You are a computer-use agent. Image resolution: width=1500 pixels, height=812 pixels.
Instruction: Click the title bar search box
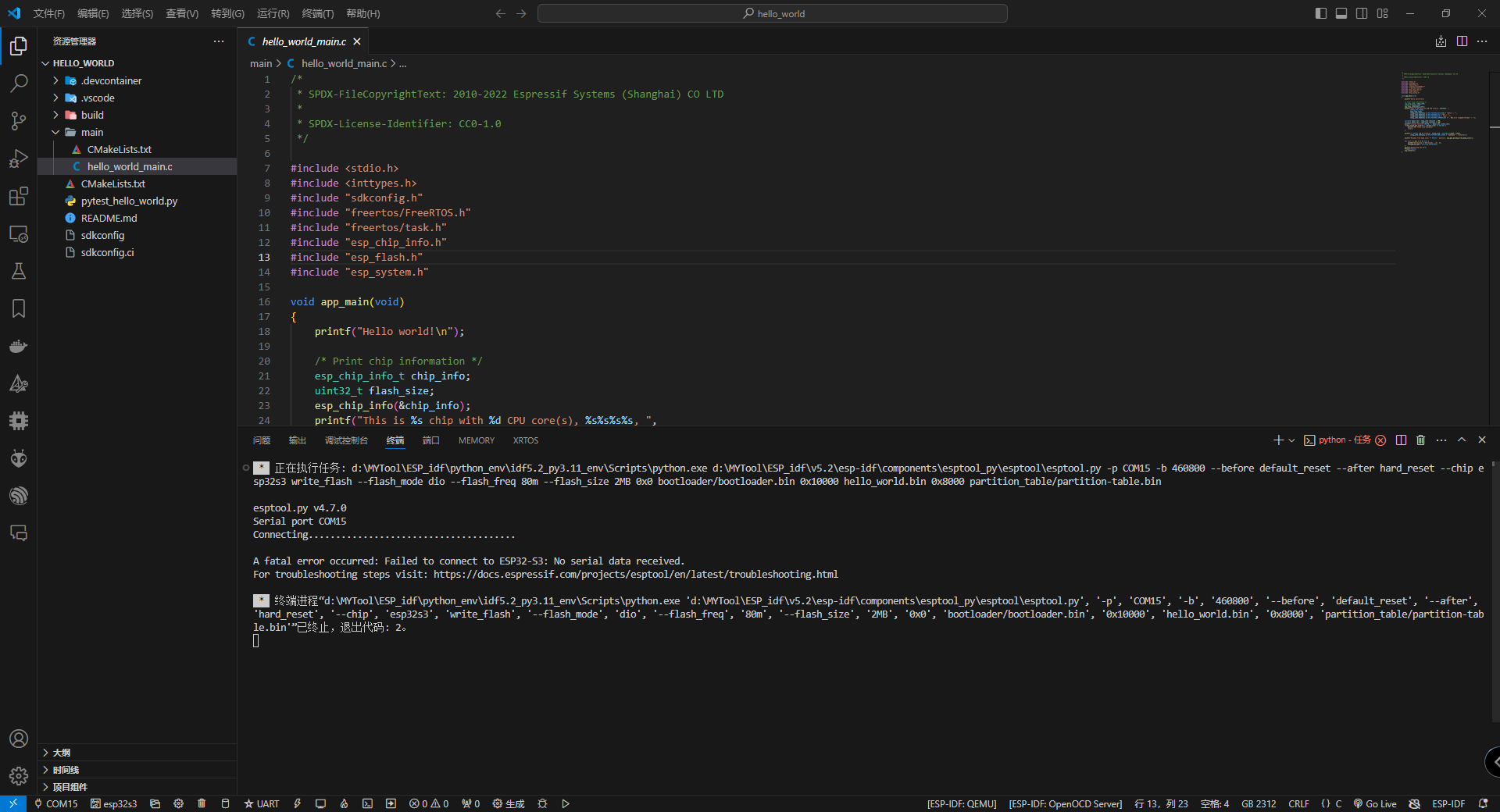click(773, 13)
